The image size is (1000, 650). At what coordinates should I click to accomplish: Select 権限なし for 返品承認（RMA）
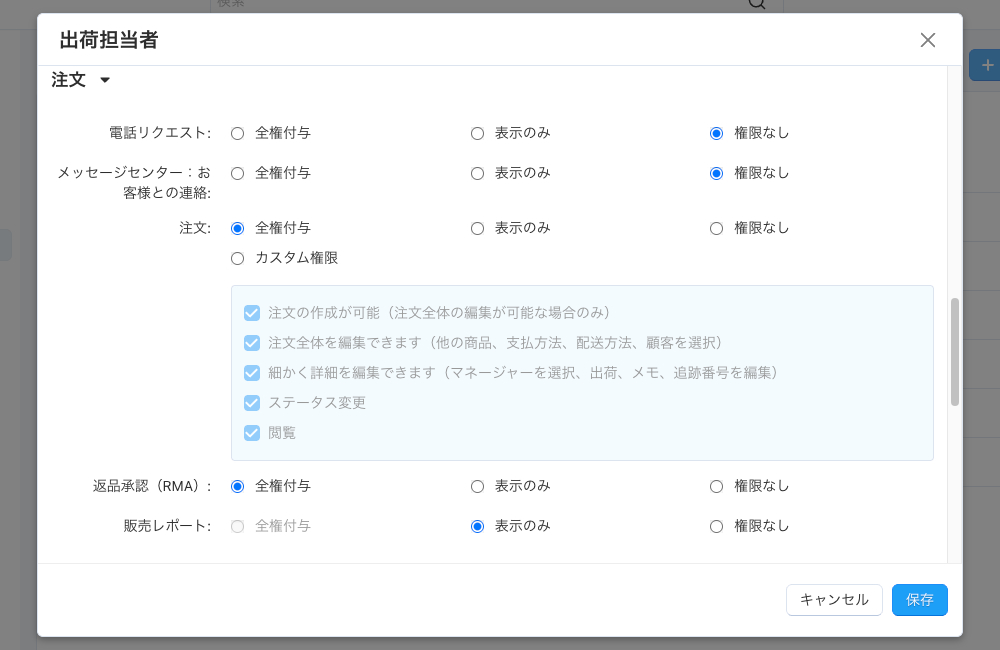point(716,487)
